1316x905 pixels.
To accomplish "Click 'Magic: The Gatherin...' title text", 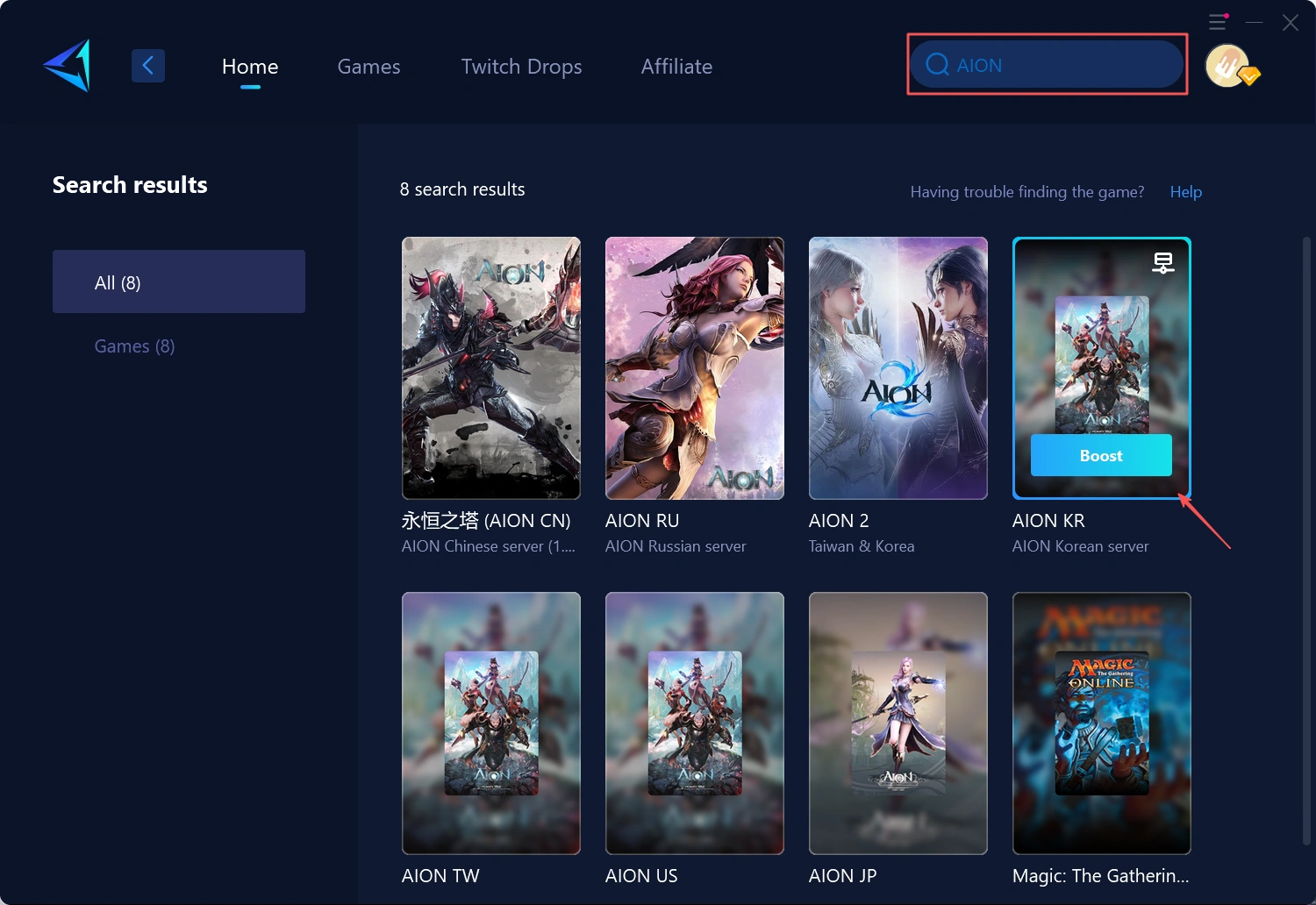I will pos(1101,876).
